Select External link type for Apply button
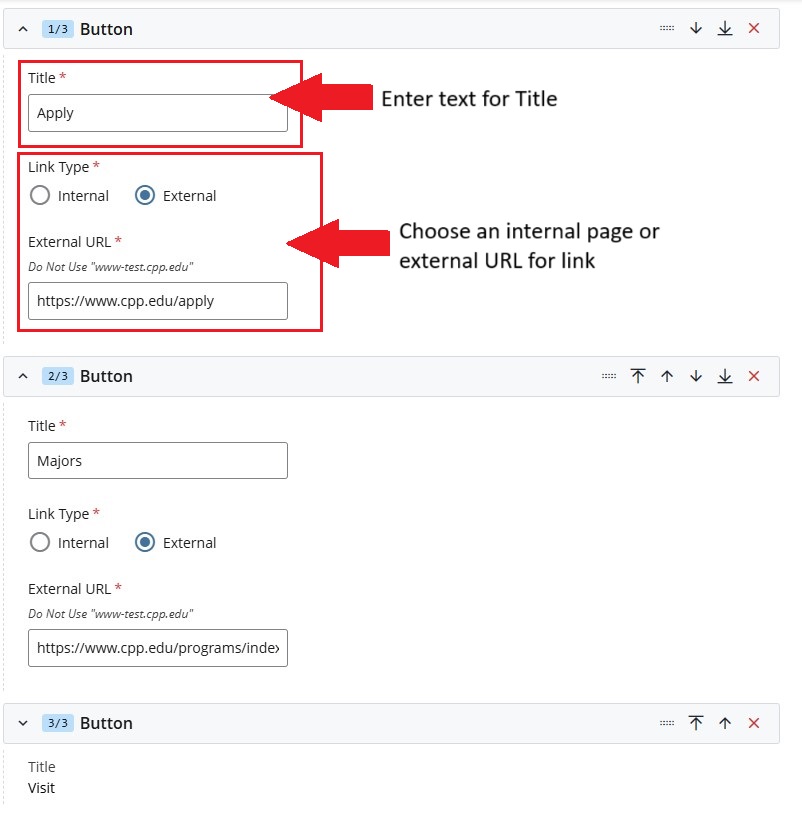 coord(145,196)
